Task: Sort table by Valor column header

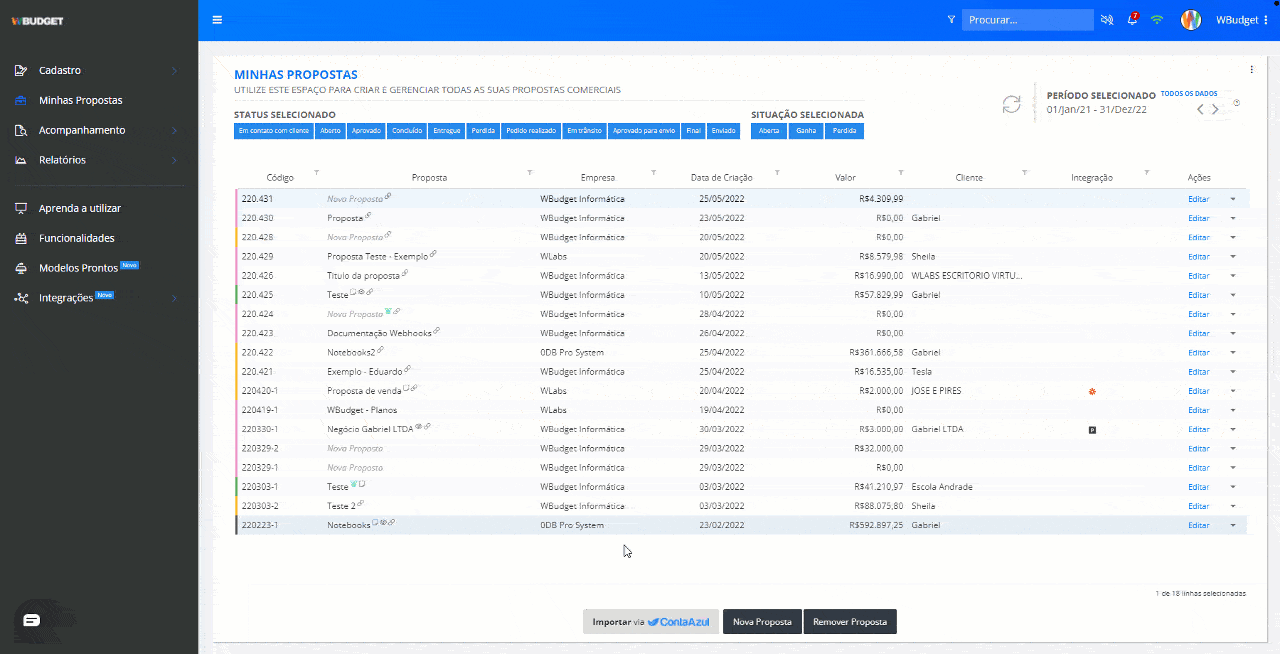Action: (x=846, y=178)
